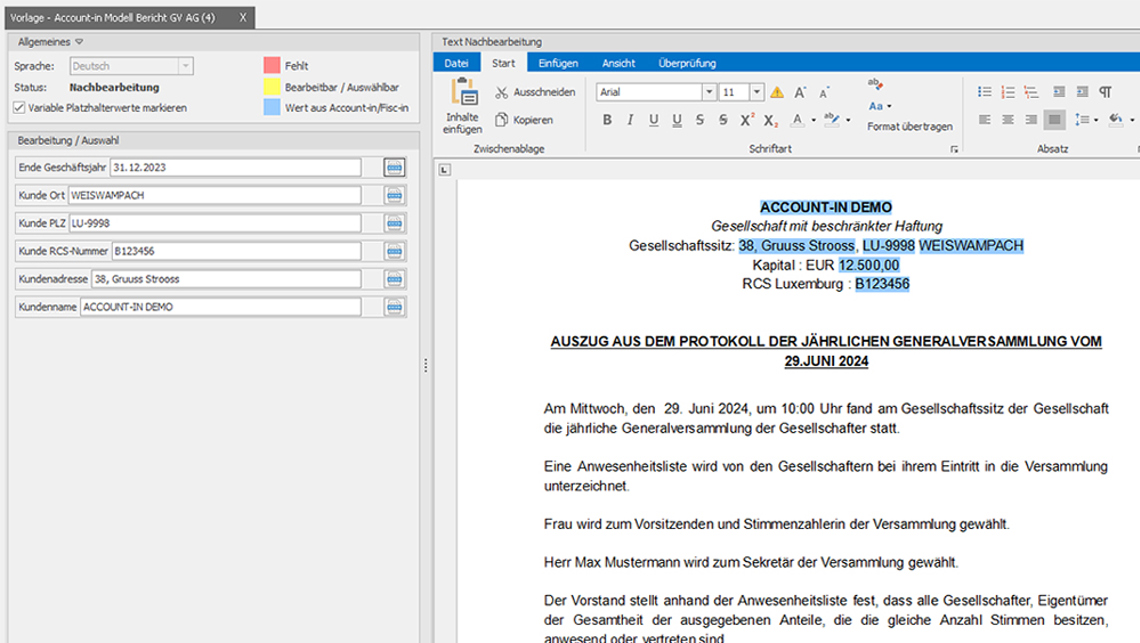This screenshot has height=643, width=1140.
Task: Switch to the Einfügen ribbon tab
Action: [558, 63]
